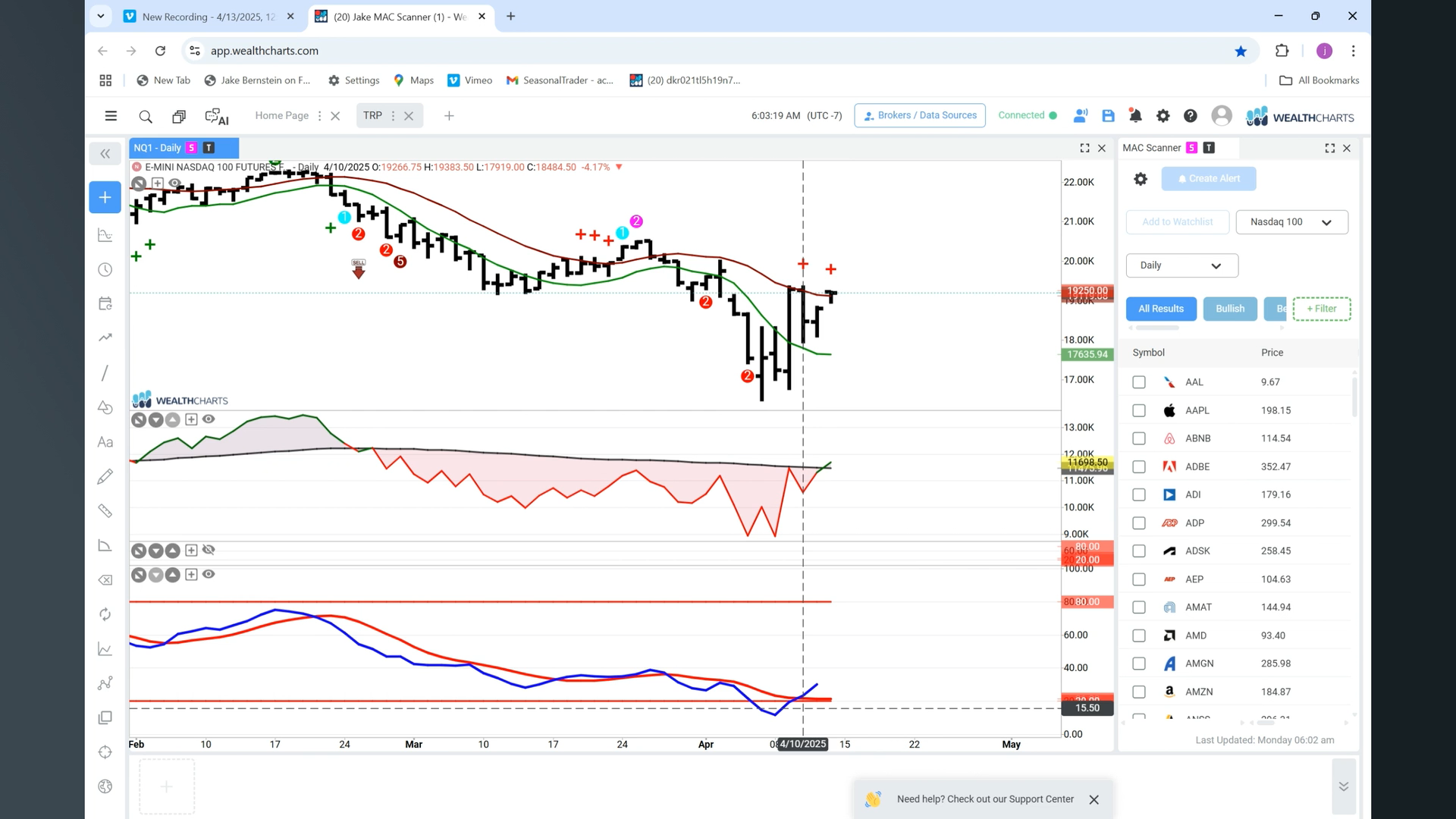
Task: Click empty add-widget placeholder at bottom
Action: (166, 786)
